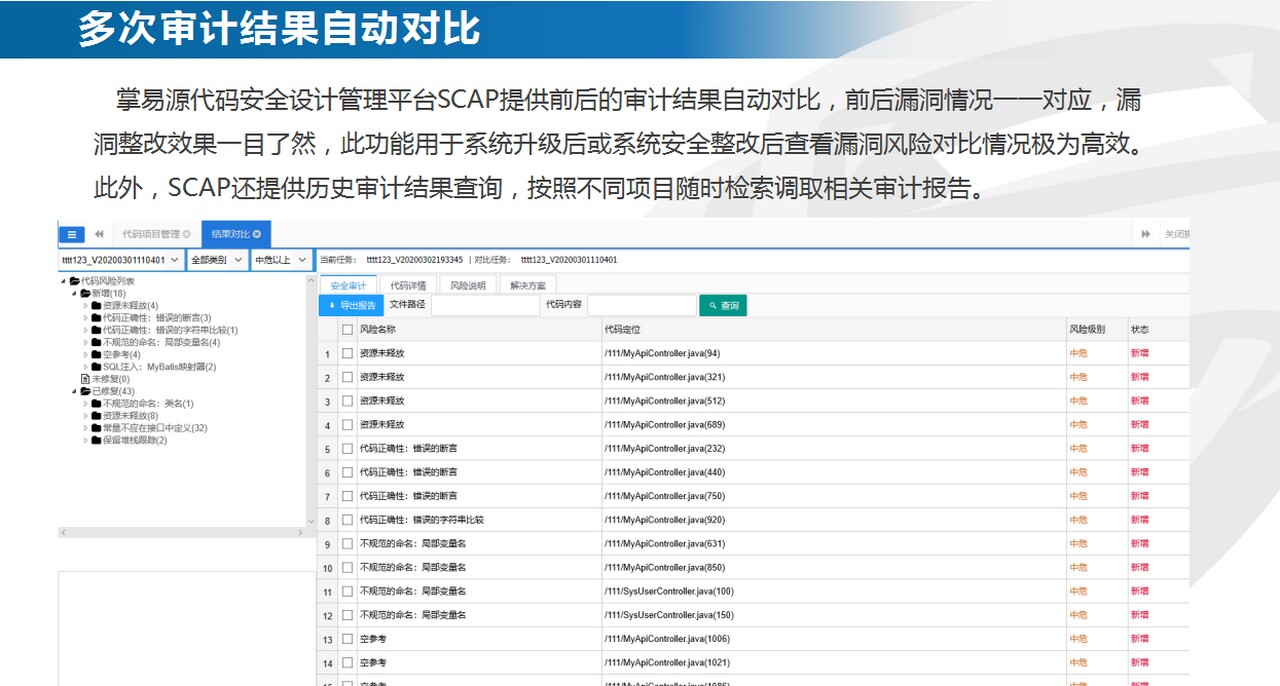The image size is (1280, 686).
Task: Open the 全部类别 category dropdown
Action: pyautogui.click(x=217, y=260)
